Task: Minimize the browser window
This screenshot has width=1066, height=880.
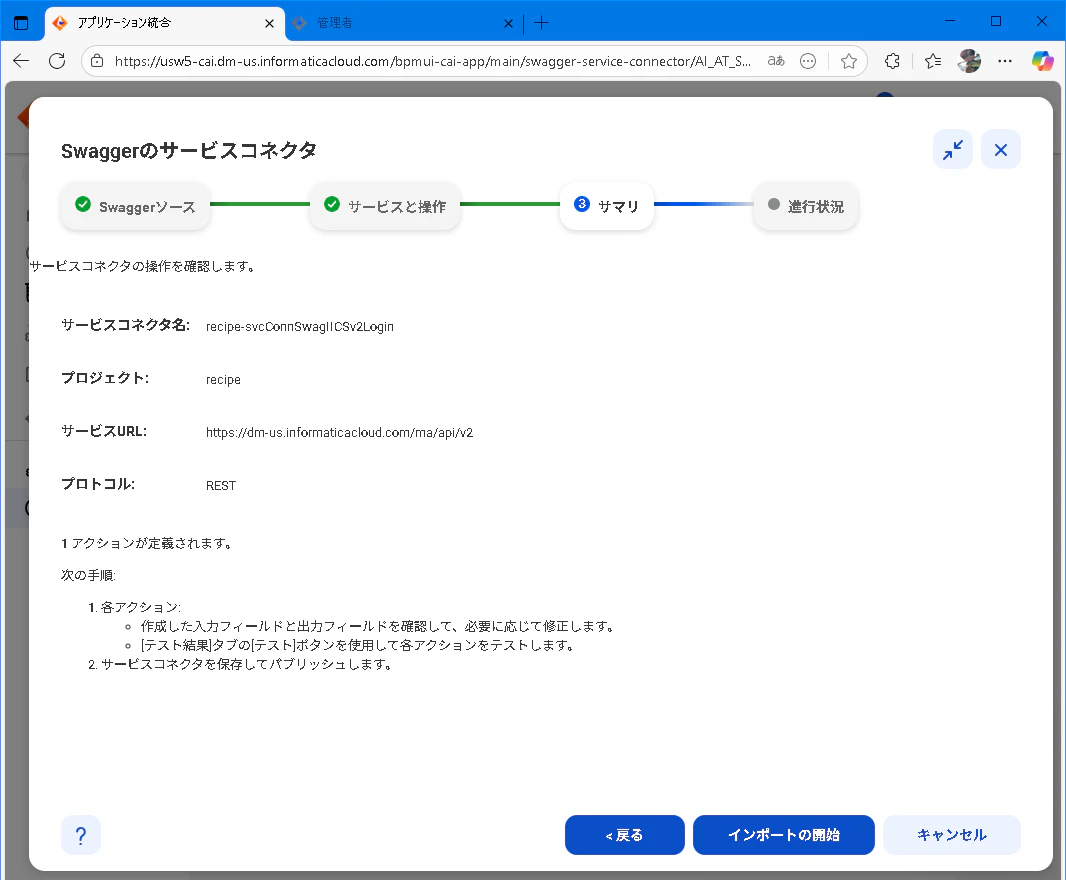Action: coord(950,22)
